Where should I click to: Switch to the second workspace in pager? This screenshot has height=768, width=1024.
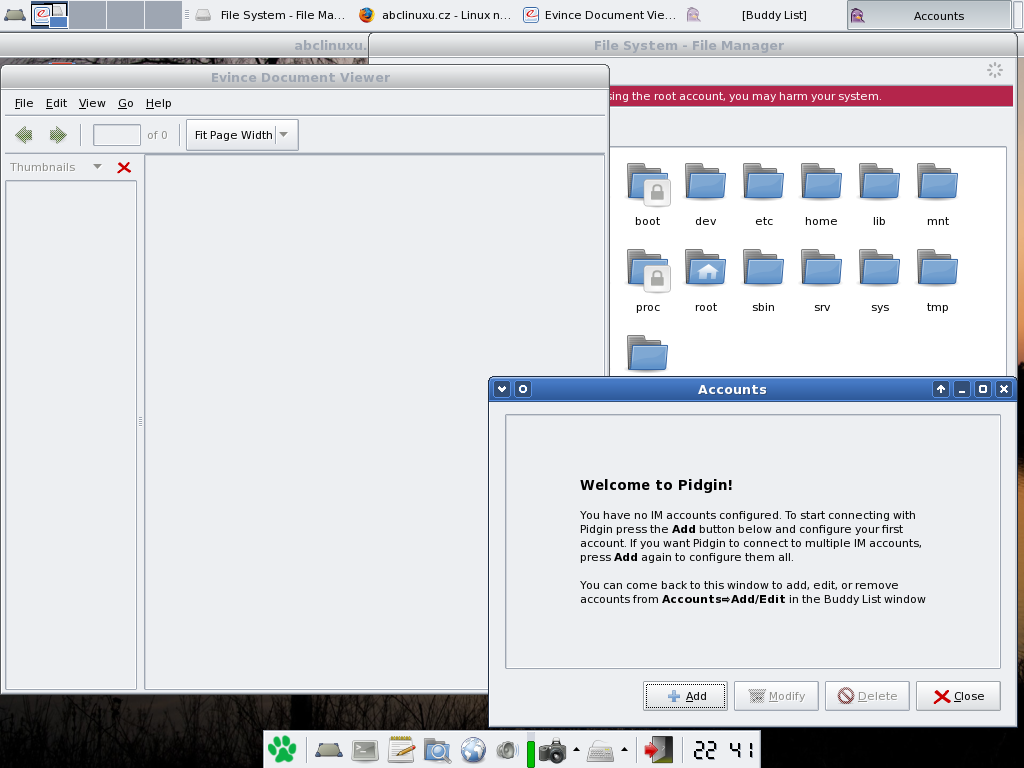point(88,14)
